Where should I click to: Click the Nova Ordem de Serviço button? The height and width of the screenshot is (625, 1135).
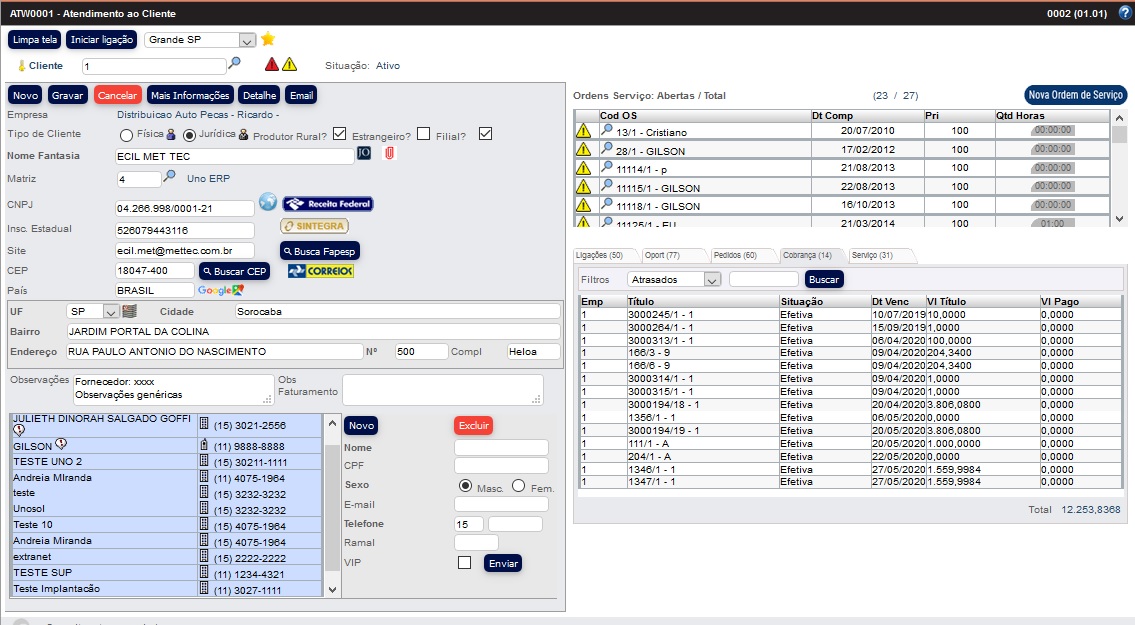(1076, 95)
